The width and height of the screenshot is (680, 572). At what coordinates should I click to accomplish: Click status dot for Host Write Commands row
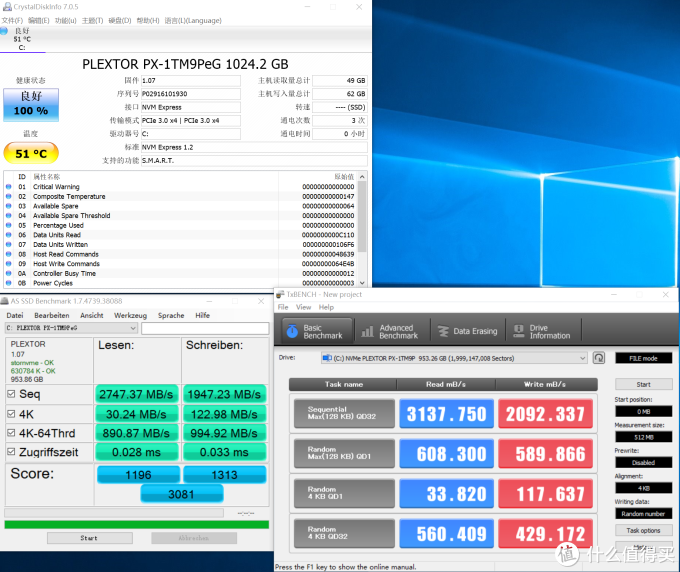click(x=8, y=264)
